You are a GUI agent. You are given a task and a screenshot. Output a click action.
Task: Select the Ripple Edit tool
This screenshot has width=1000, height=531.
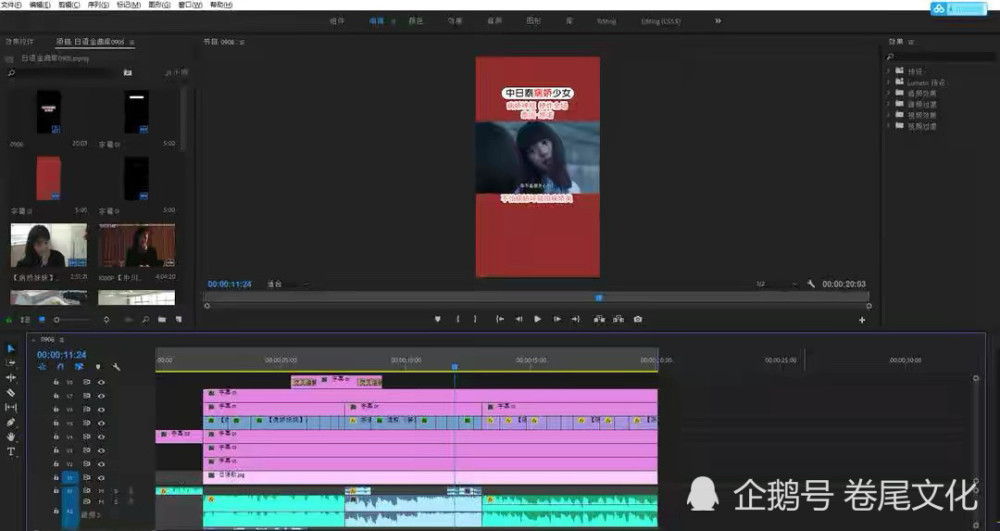coord(11,377)
